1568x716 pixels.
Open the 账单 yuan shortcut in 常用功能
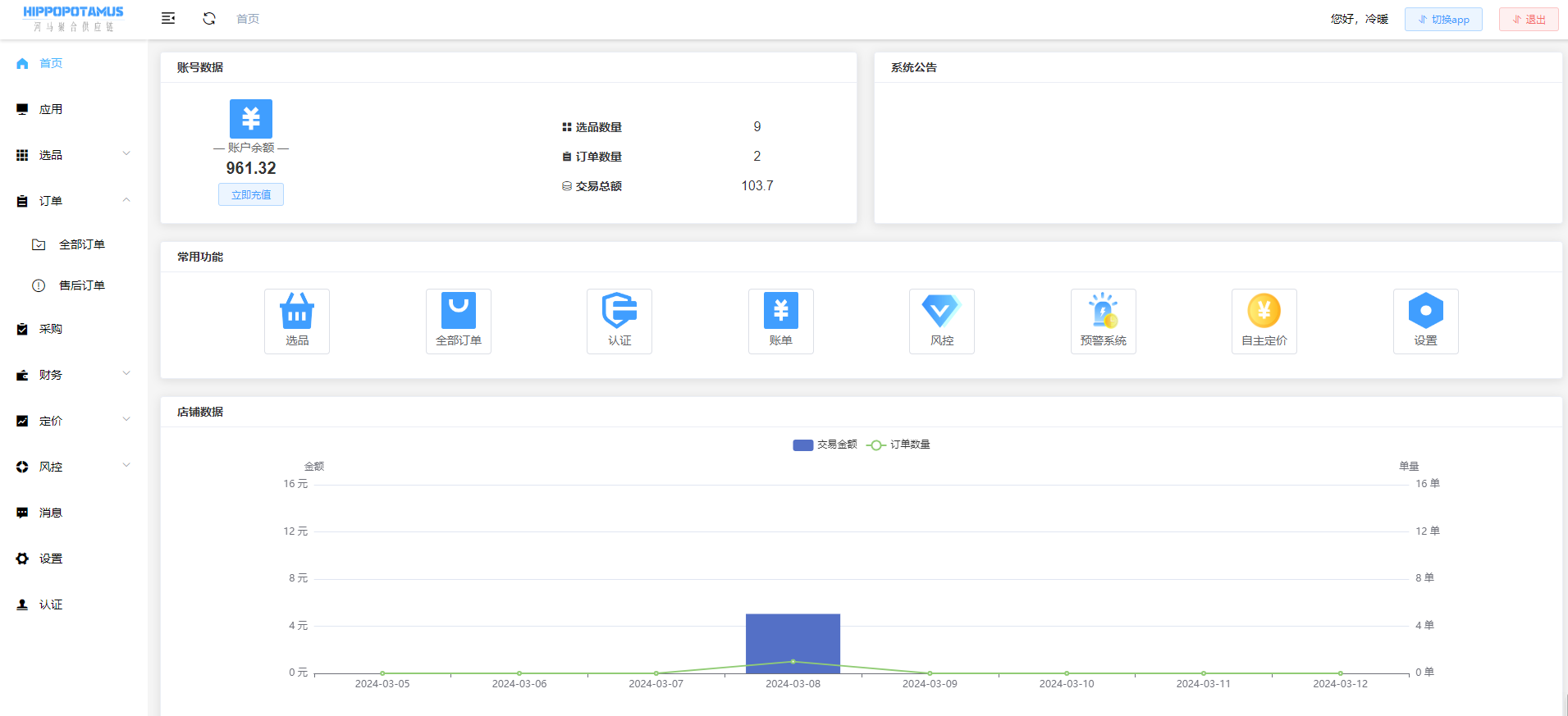point(781,322)
